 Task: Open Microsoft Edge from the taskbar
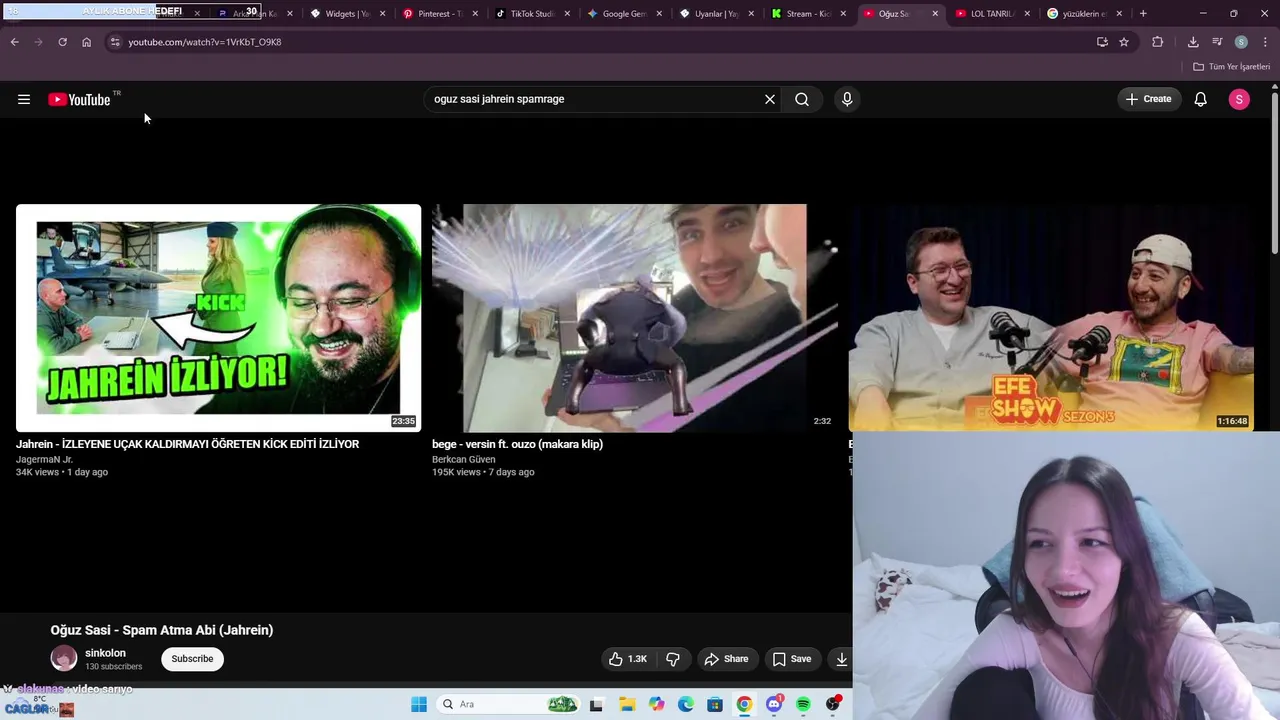pyautogui.click(x=686, y=704)
